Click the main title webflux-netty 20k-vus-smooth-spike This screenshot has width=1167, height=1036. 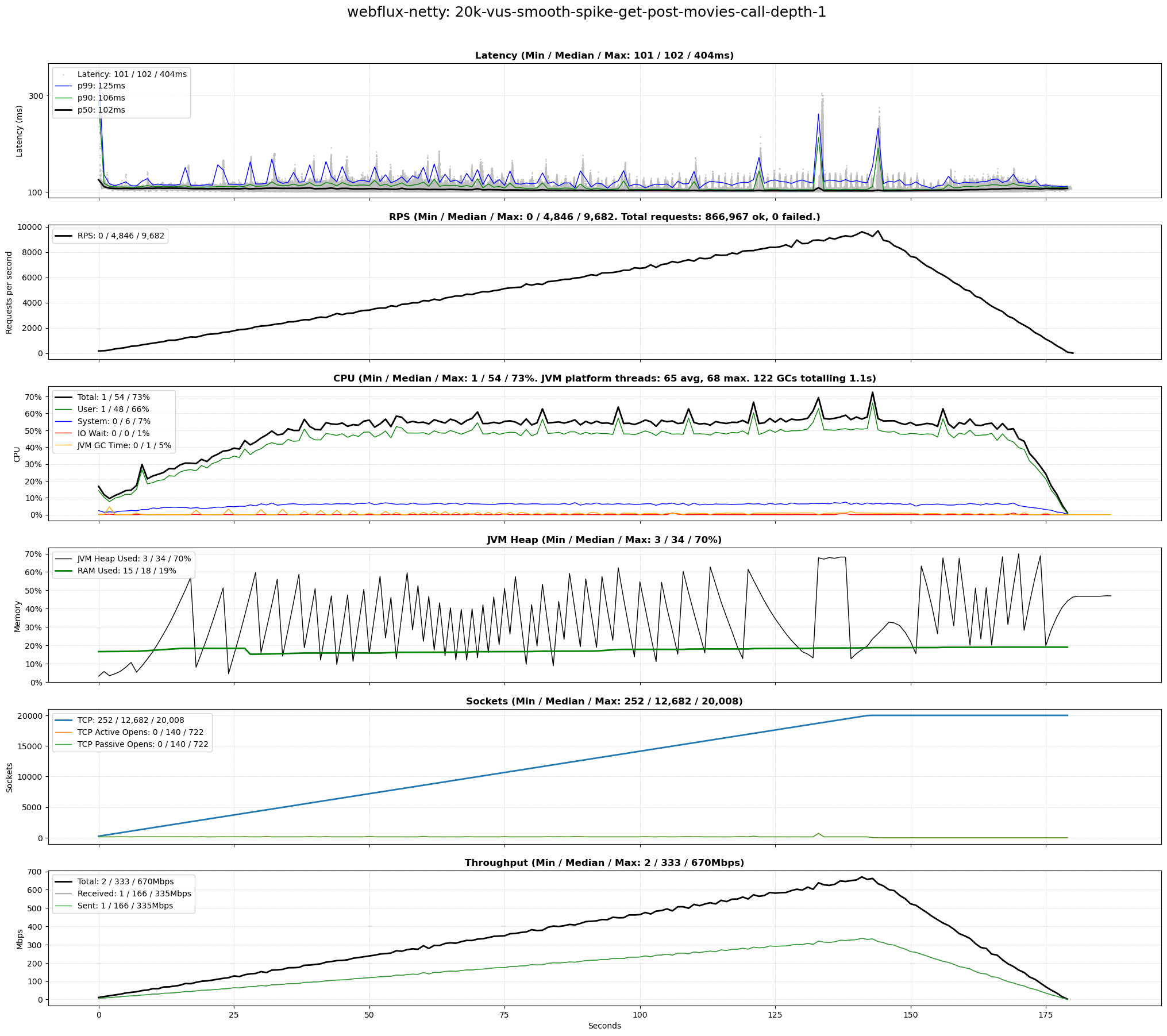587,12
